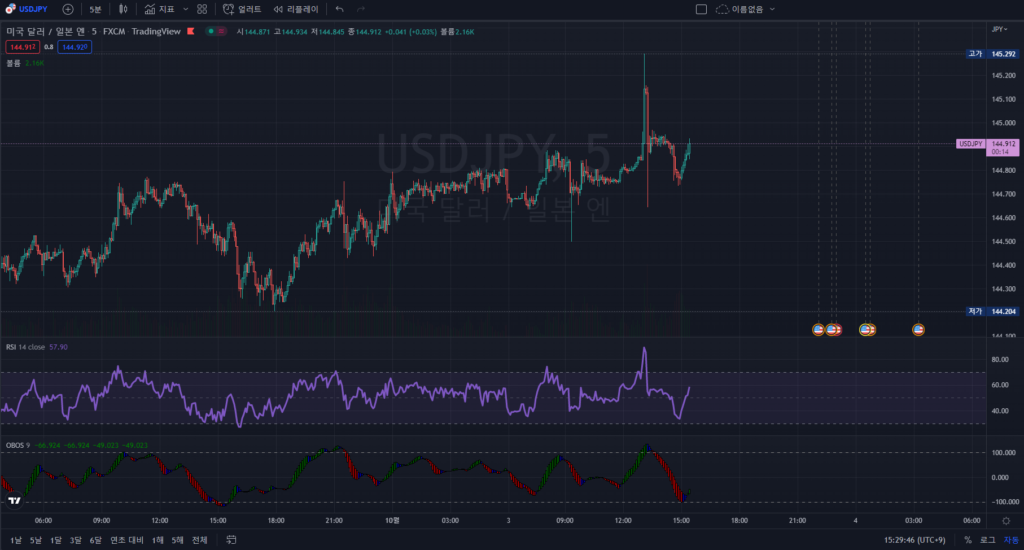Click the blue 144.92 buy price button
Image resolution: width=1024 pixels, height=550 pixels.
click(x=75, y=47)
